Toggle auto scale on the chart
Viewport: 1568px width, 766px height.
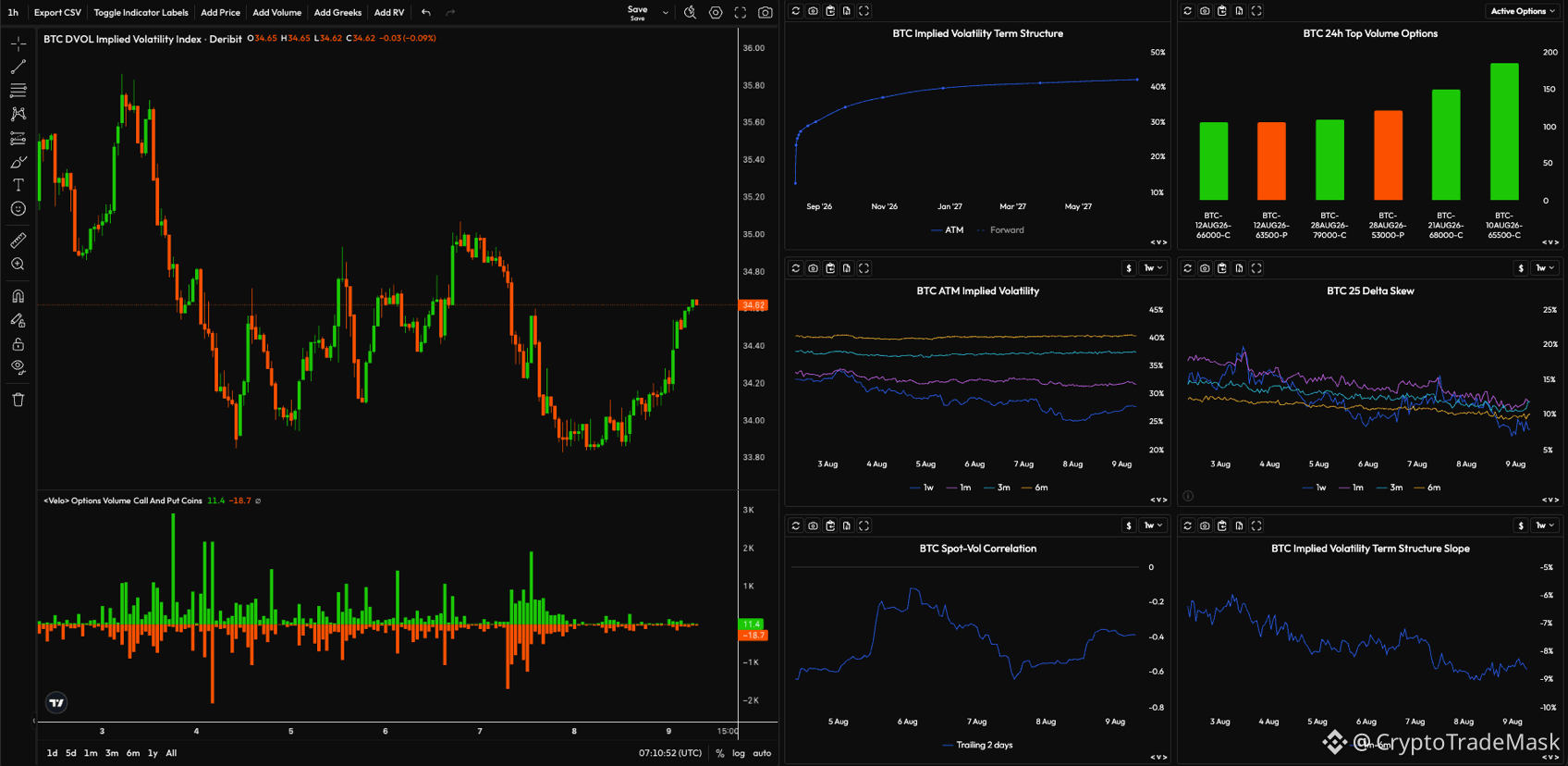pos(762,753)
